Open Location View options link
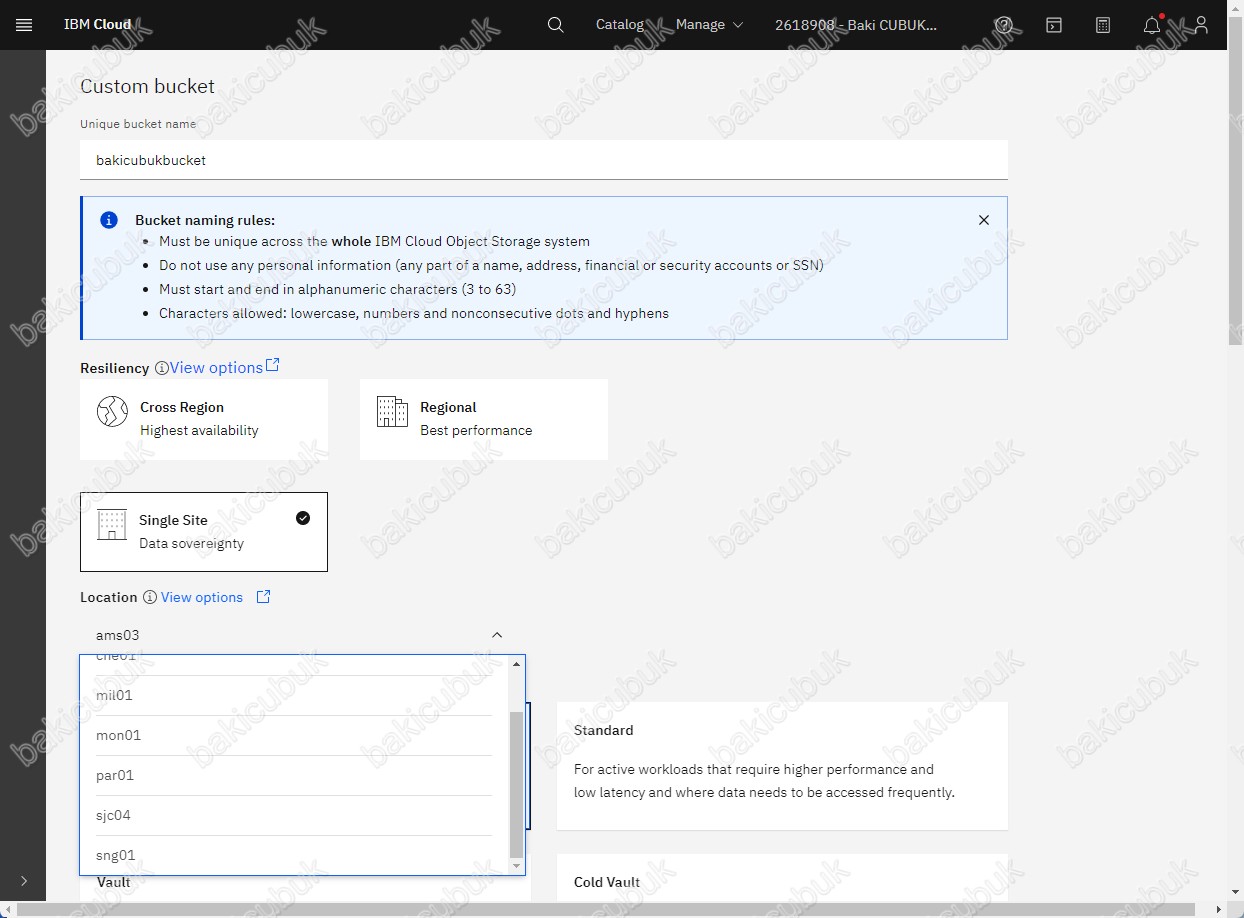This screenshot has height=918, width=1244. pos(202,597)
